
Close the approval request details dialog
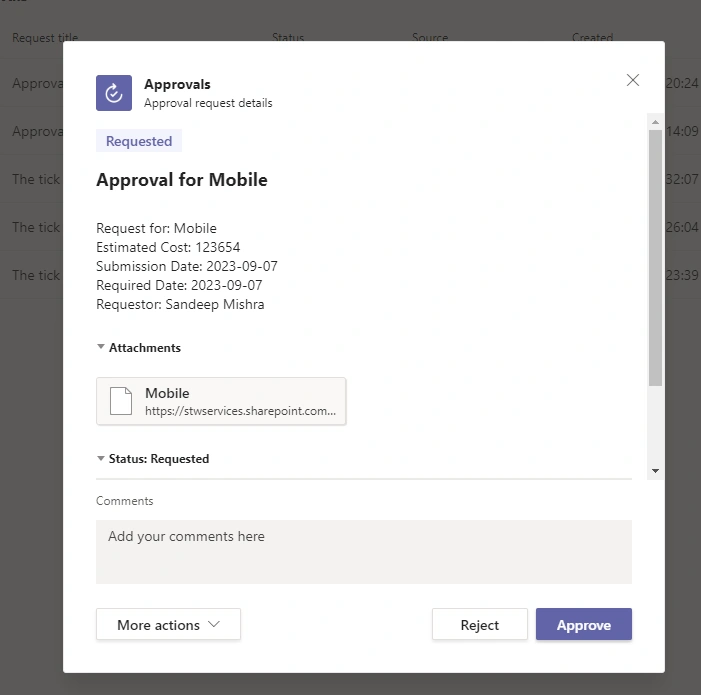(633, 80)
